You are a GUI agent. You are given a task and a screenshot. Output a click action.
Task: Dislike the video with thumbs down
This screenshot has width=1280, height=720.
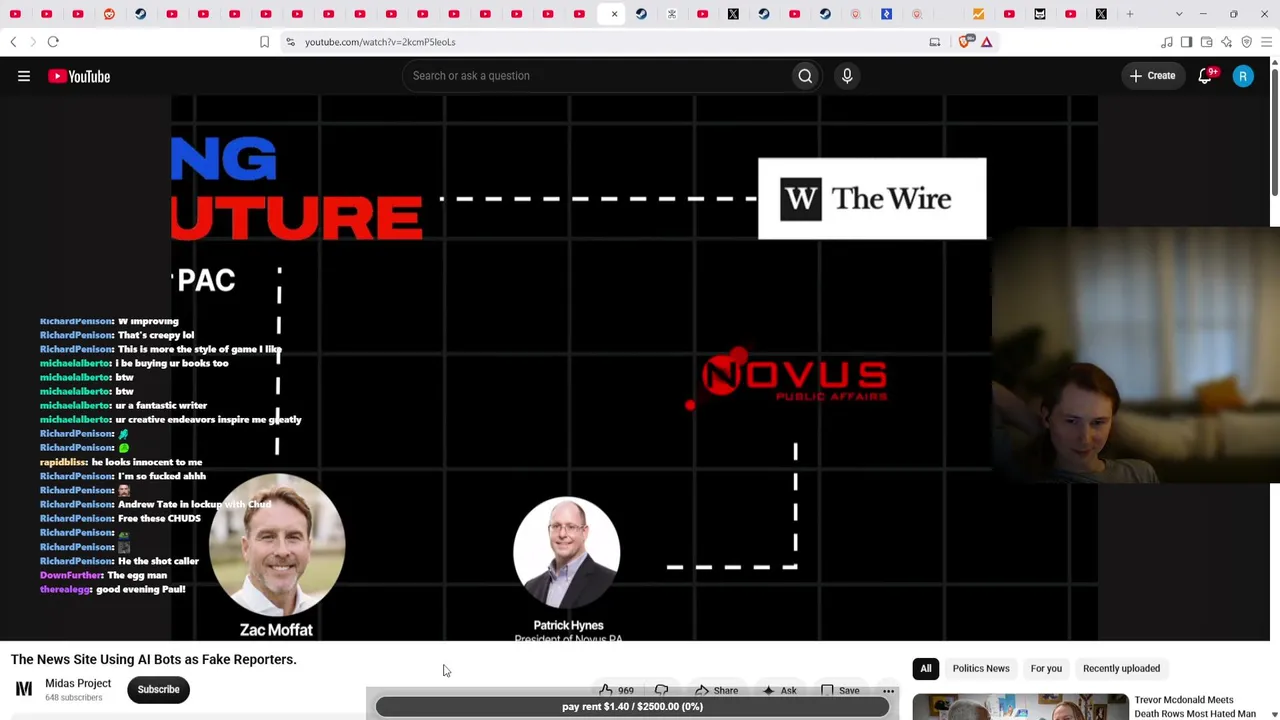tap(661, 690)
